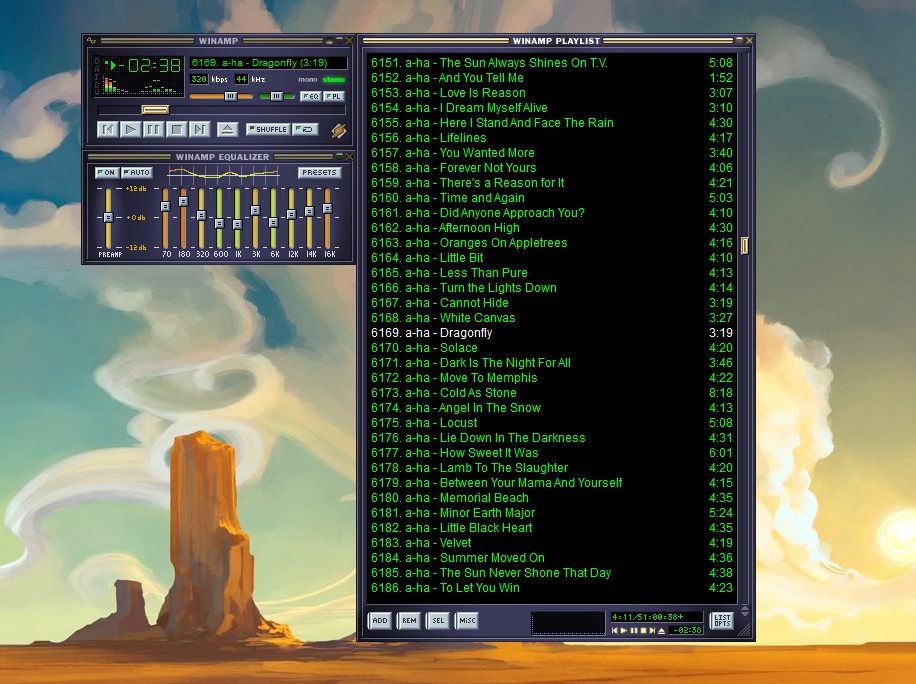Select the playing track 6169 Dragonfly
The width and height of the screenshot is (916, 684).
[x=551, y=333]
